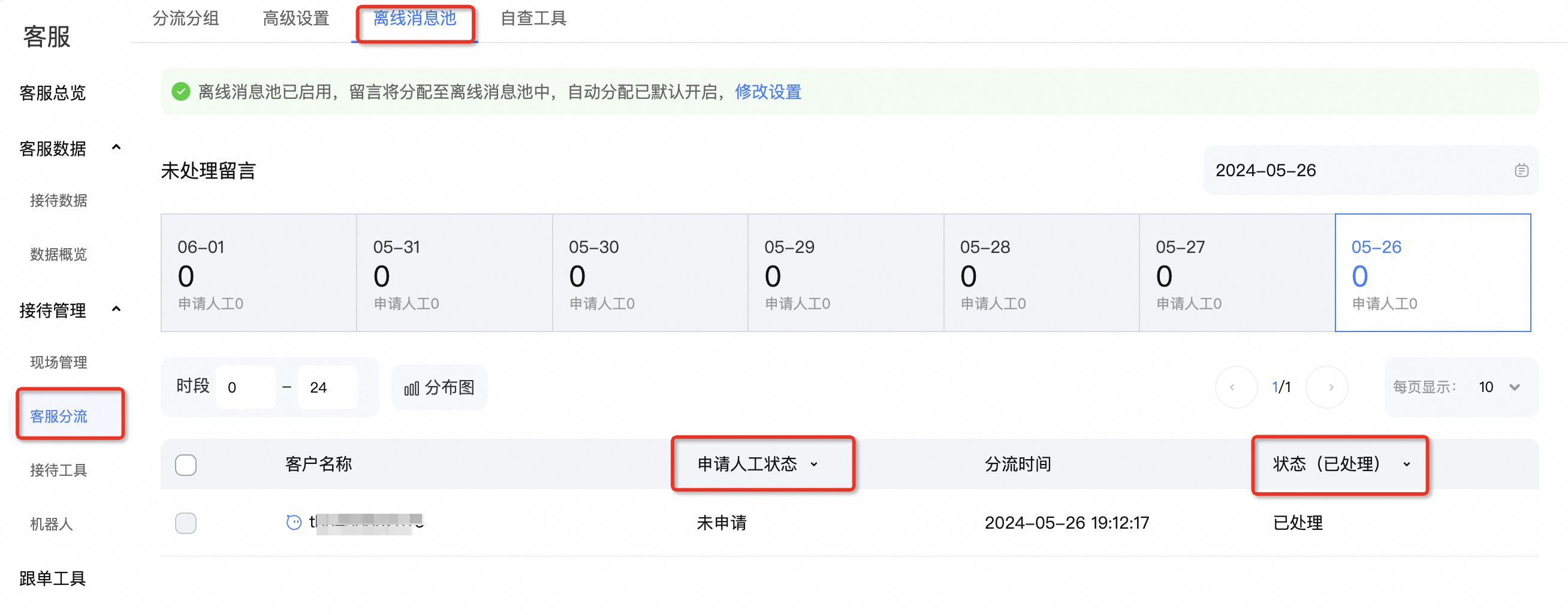Collapse the 客服数据 sidebar section
Viewport: 1568px width, 615px height.
pyautogui.click(x=116, y=147)
